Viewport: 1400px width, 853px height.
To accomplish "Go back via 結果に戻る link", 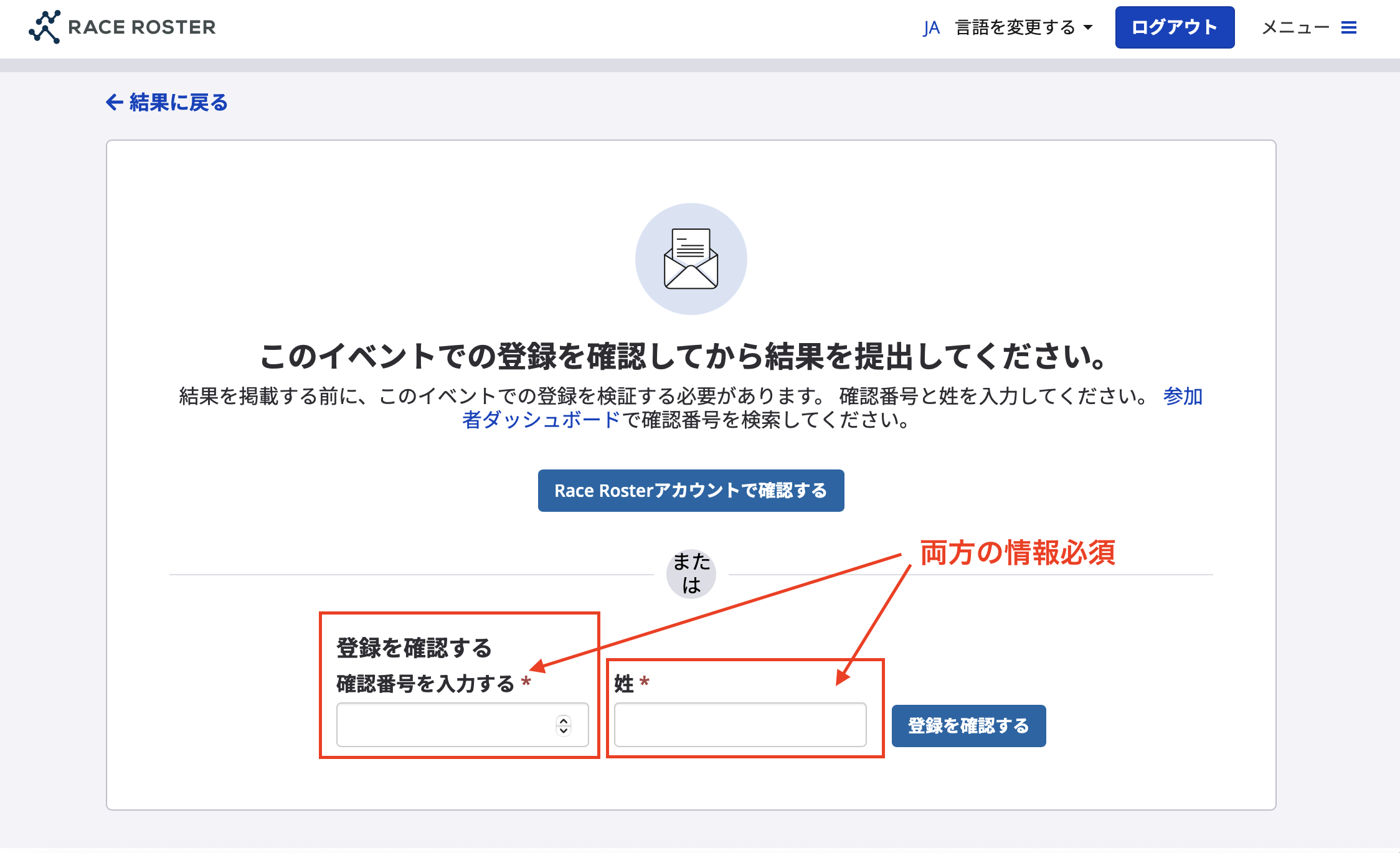I will (x=167, y=102).
